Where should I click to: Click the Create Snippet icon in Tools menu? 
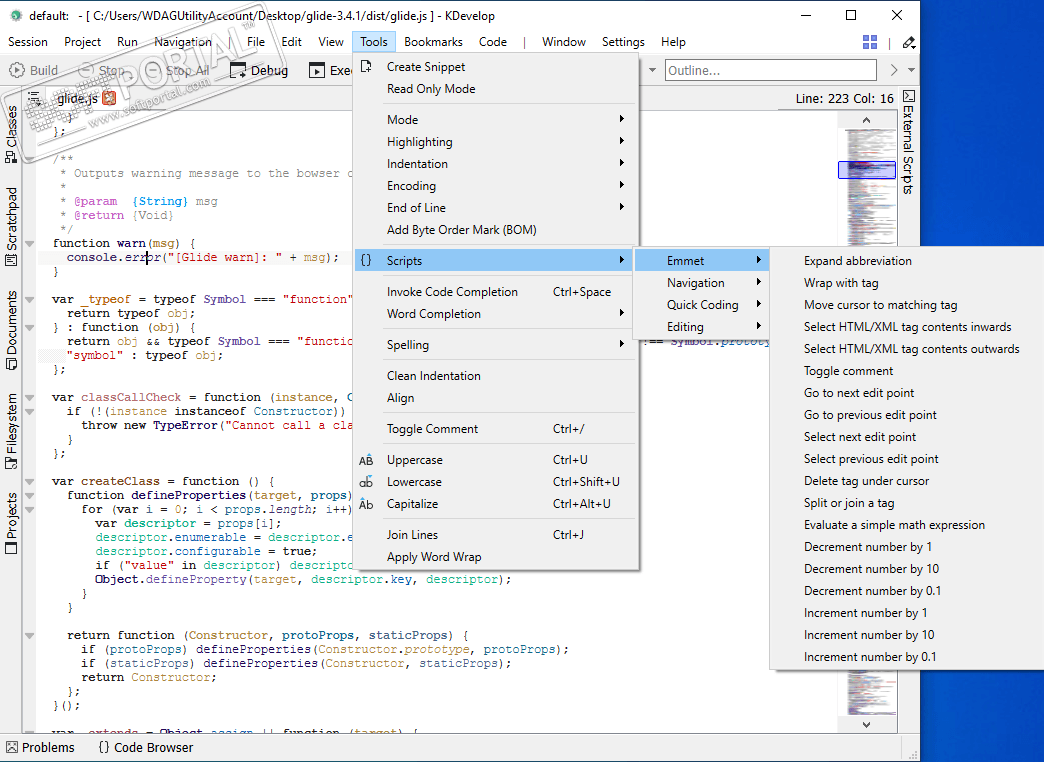coord(366,67)
